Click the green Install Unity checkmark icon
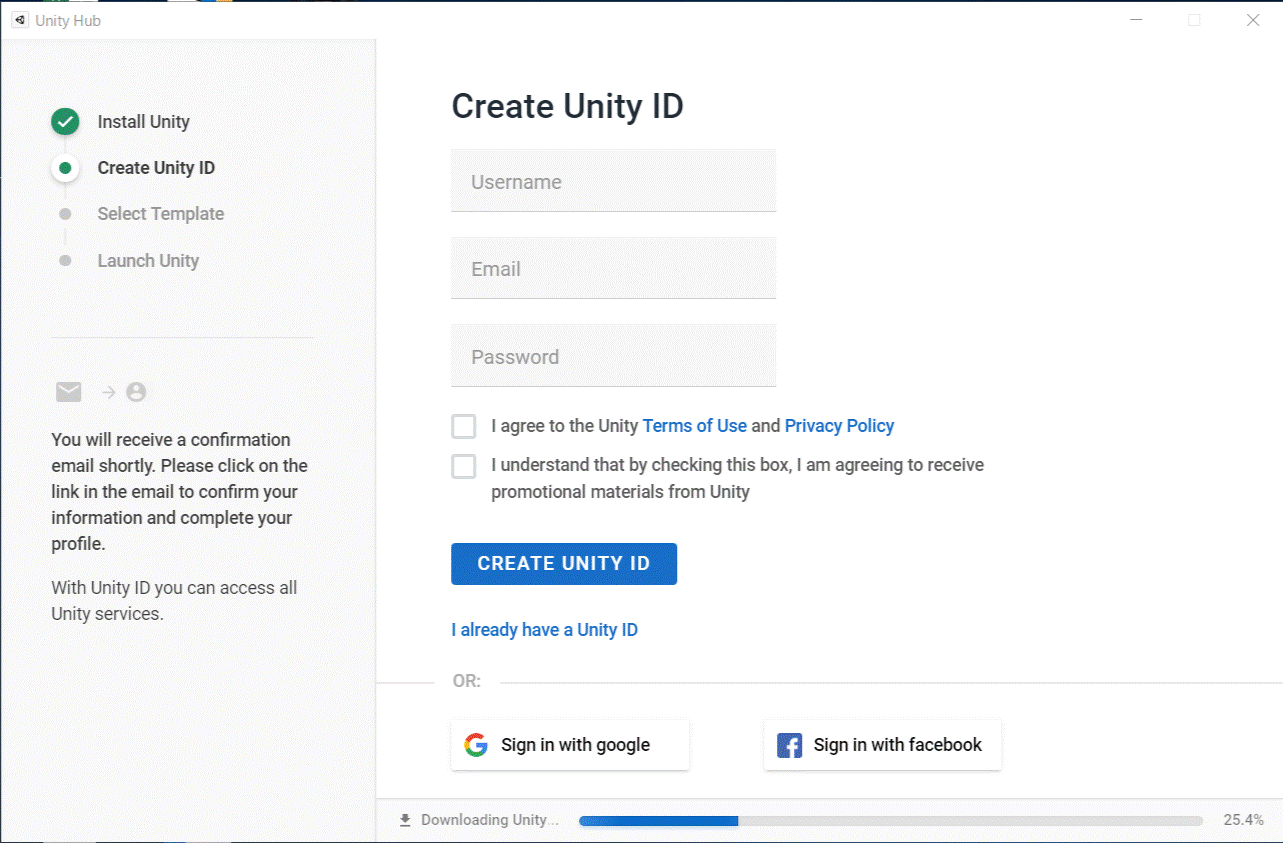 click(65, 122)
